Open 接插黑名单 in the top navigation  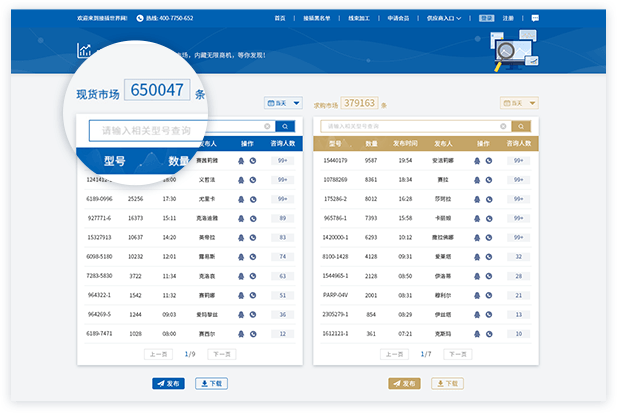click(x=316, y=18)
